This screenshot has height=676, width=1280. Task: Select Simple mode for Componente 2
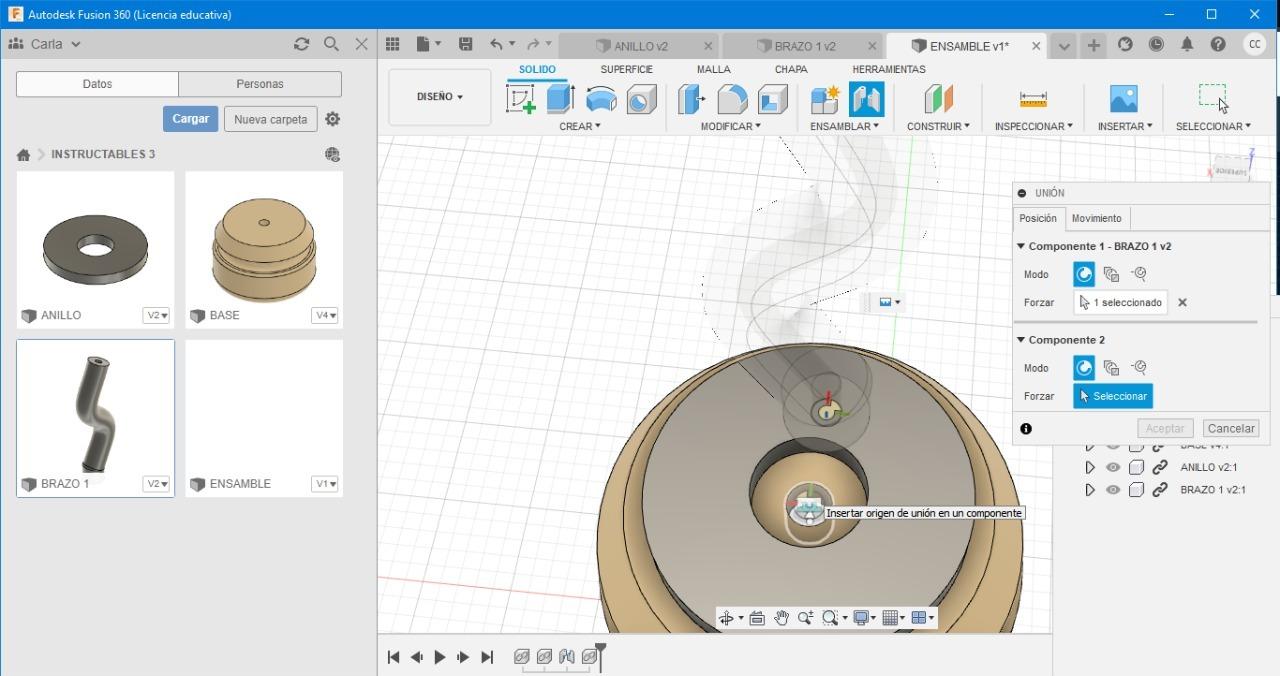[x=1084, y=368]
